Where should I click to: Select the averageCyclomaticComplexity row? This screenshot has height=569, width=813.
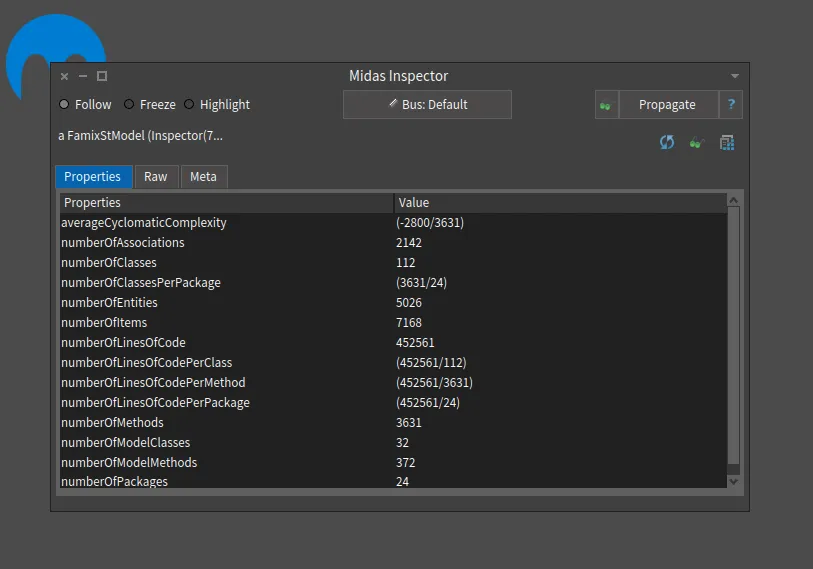pyautogui.click(x=393, y=223)
